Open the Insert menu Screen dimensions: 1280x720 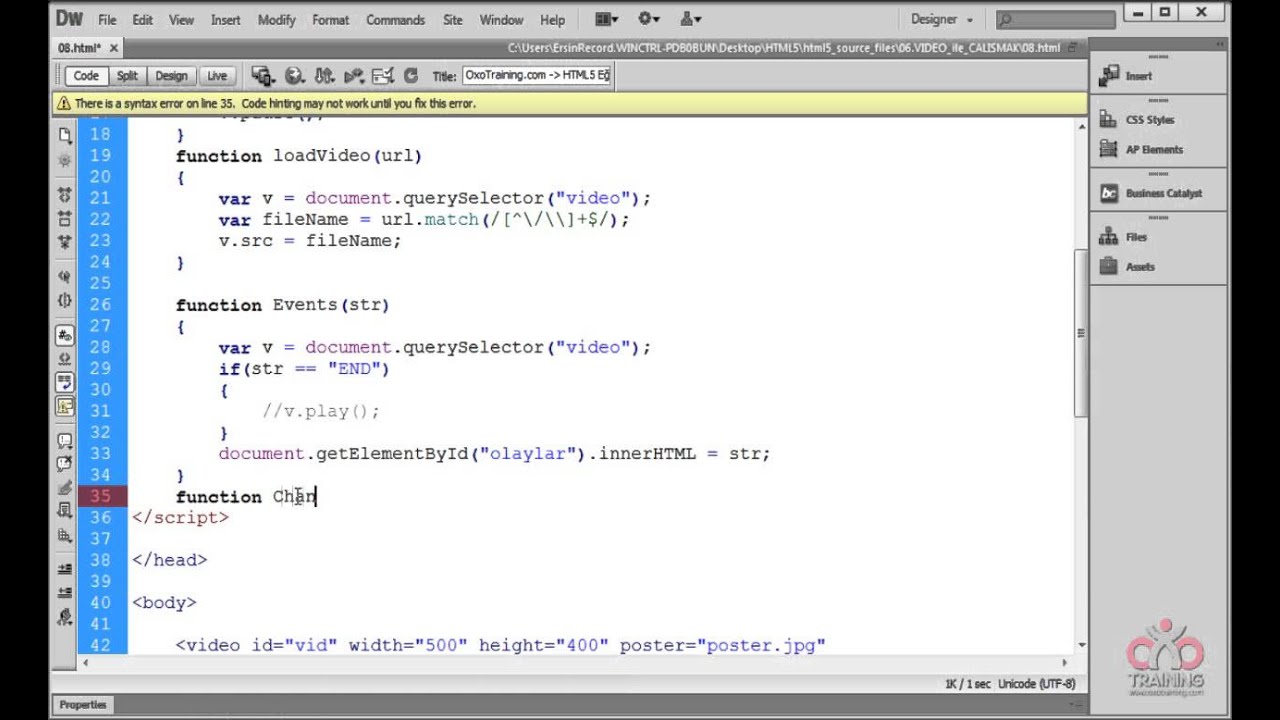225,20
